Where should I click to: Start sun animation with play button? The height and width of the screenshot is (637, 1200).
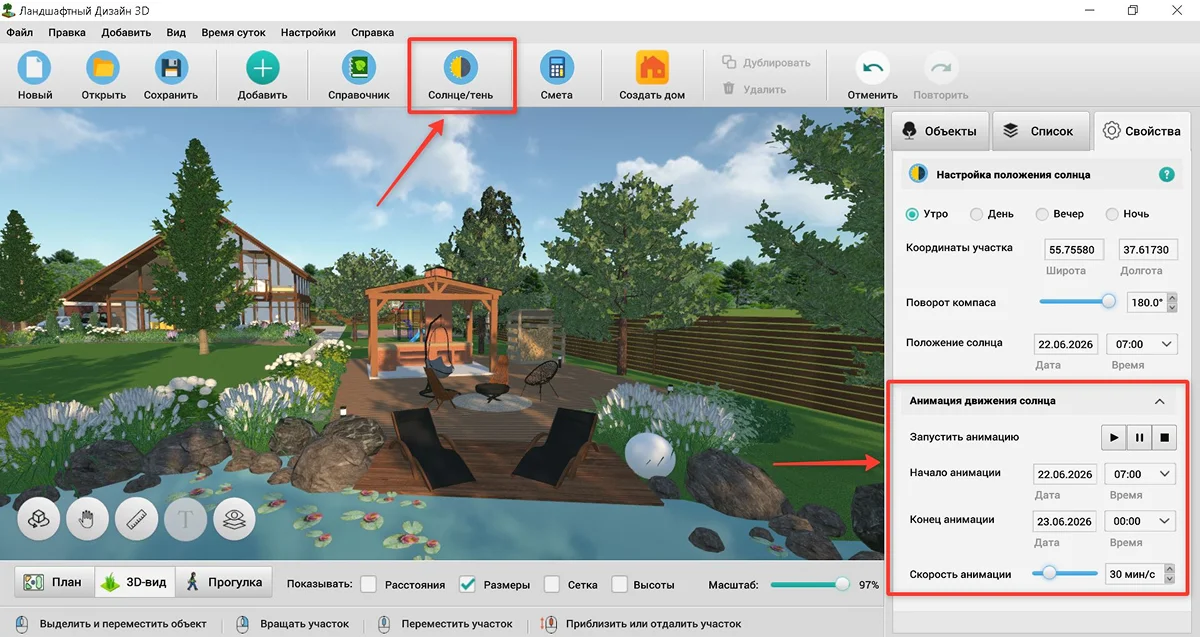coord(1113,437)
